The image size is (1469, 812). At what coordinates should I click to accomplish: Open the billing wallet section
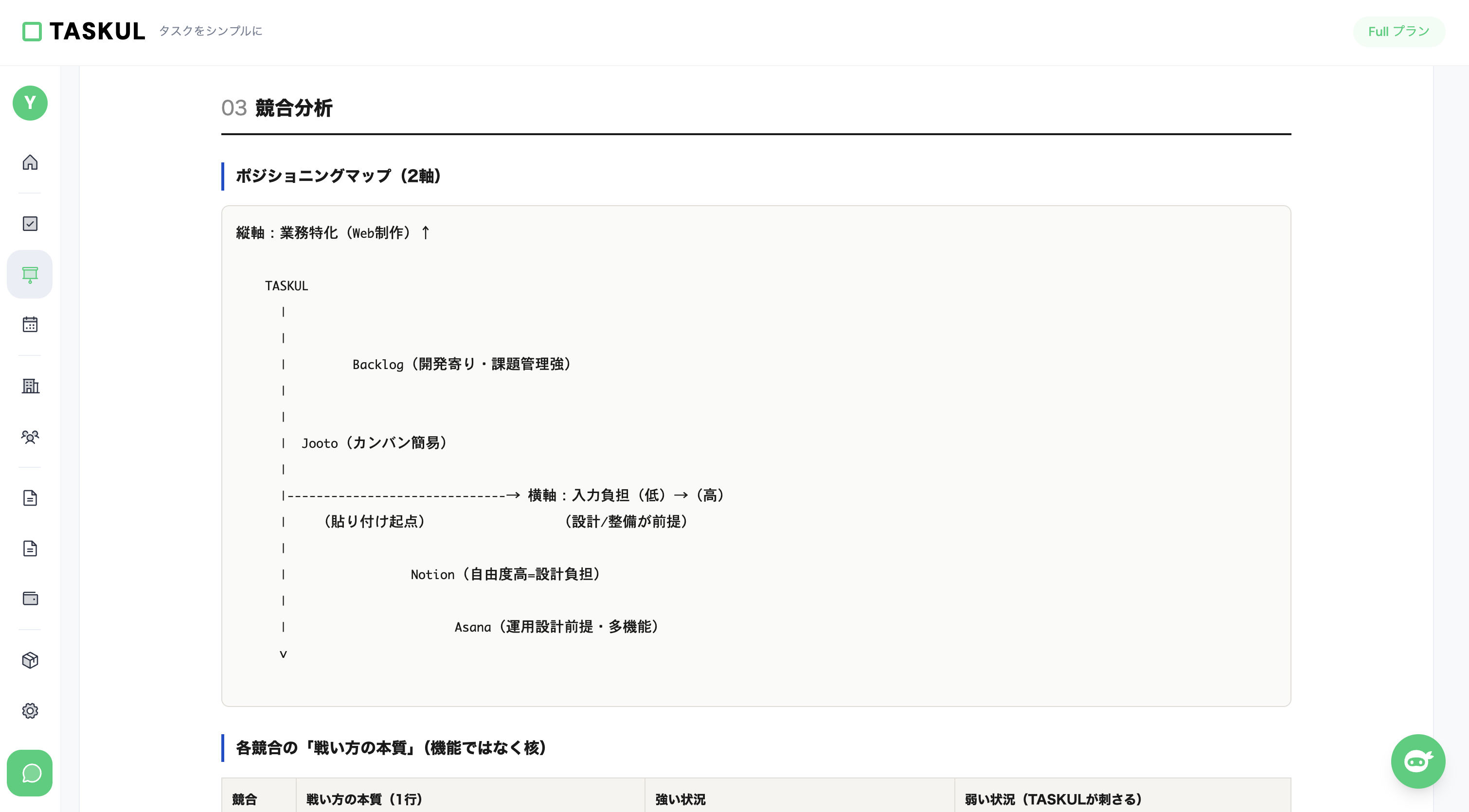(x=30, y=599)
